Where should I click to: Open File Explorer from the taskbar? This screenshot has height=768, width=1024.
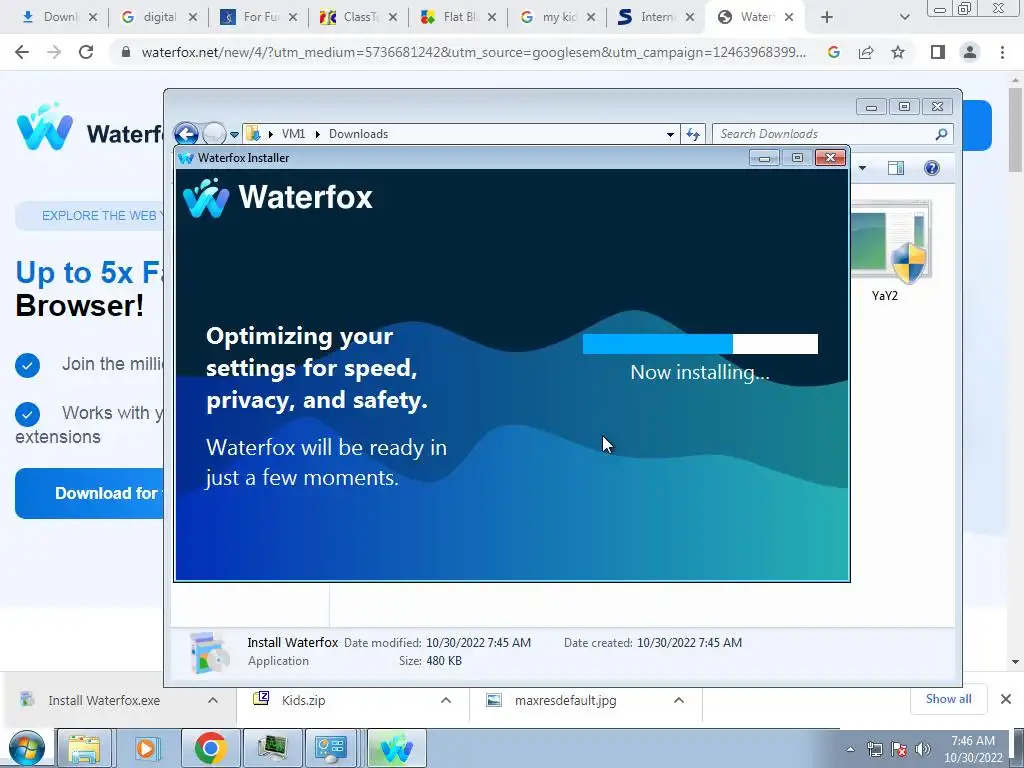84,748
